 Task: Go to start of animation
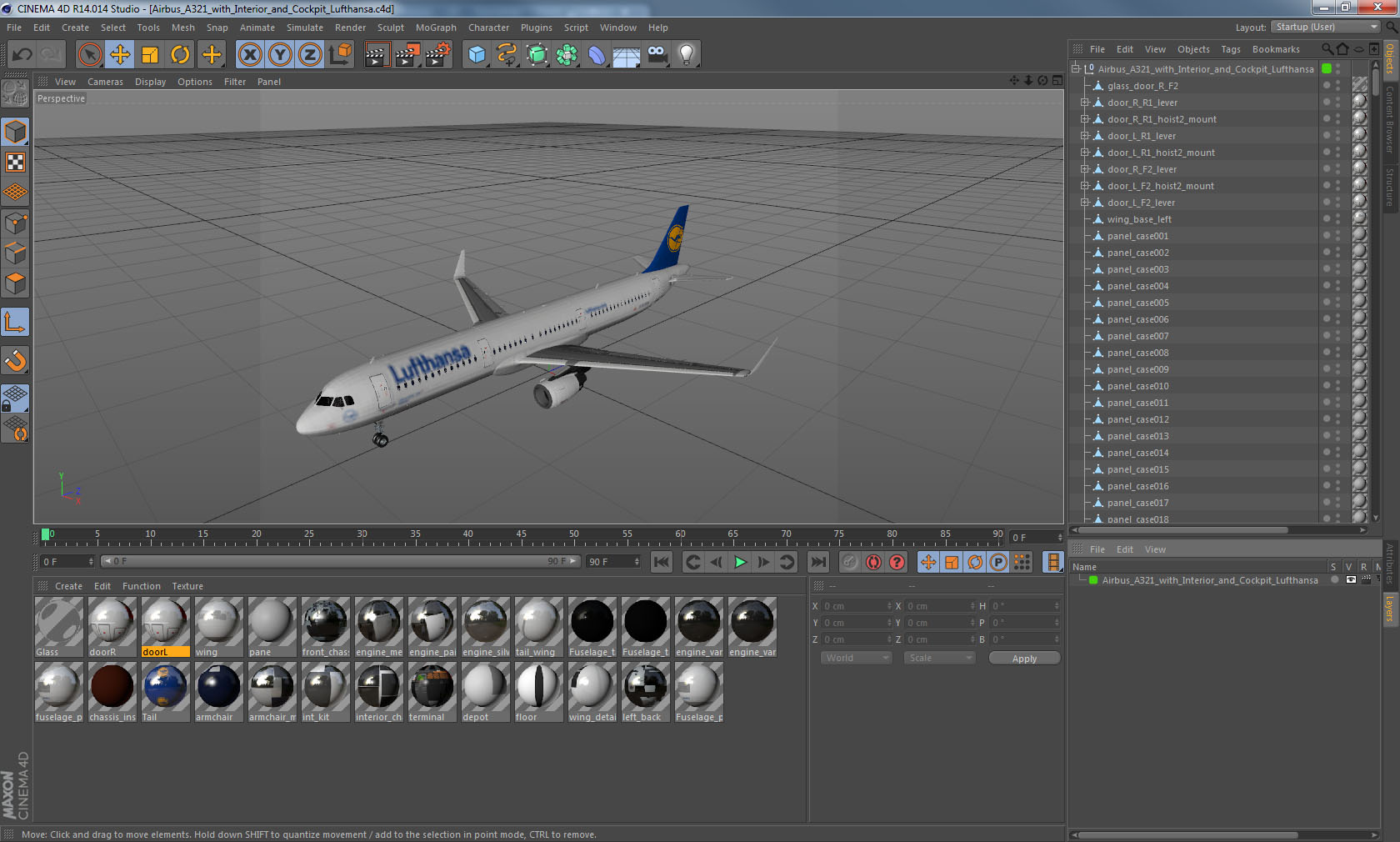(661, 562)
